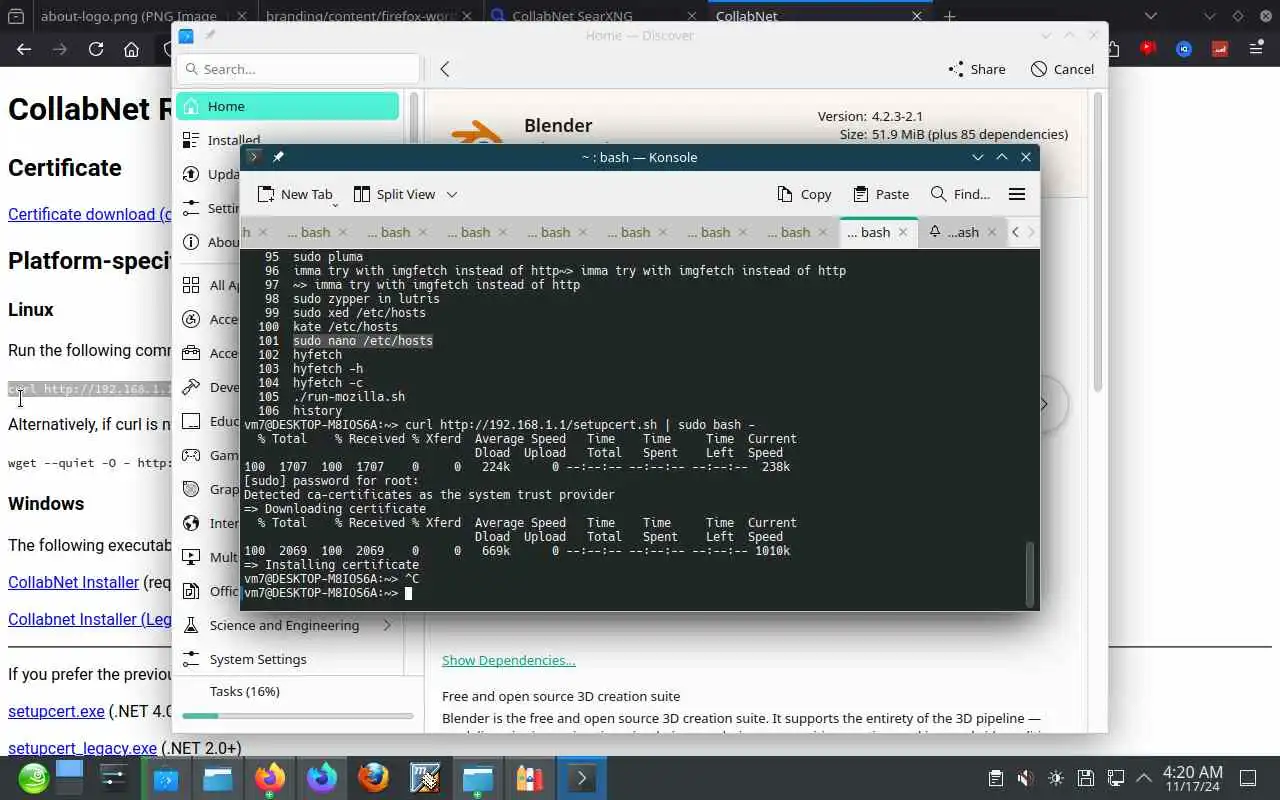Open CollabNet Installer link in Firefox
Image resolution: width=1280 pixels, height=800 pixels.
tap(73, 582)
